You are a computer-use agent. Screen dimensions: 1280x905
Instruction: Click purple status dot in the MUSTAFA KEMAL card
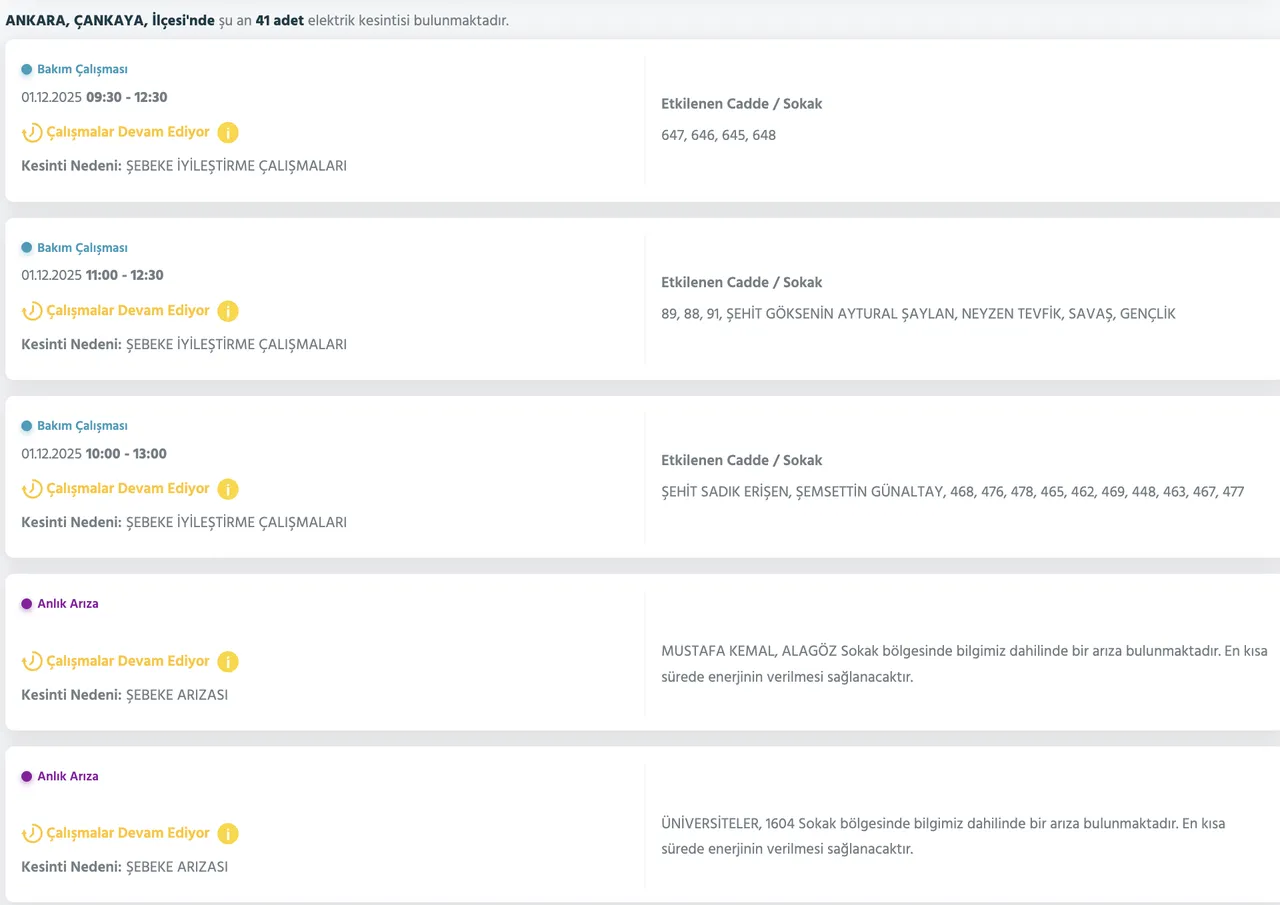27,604
